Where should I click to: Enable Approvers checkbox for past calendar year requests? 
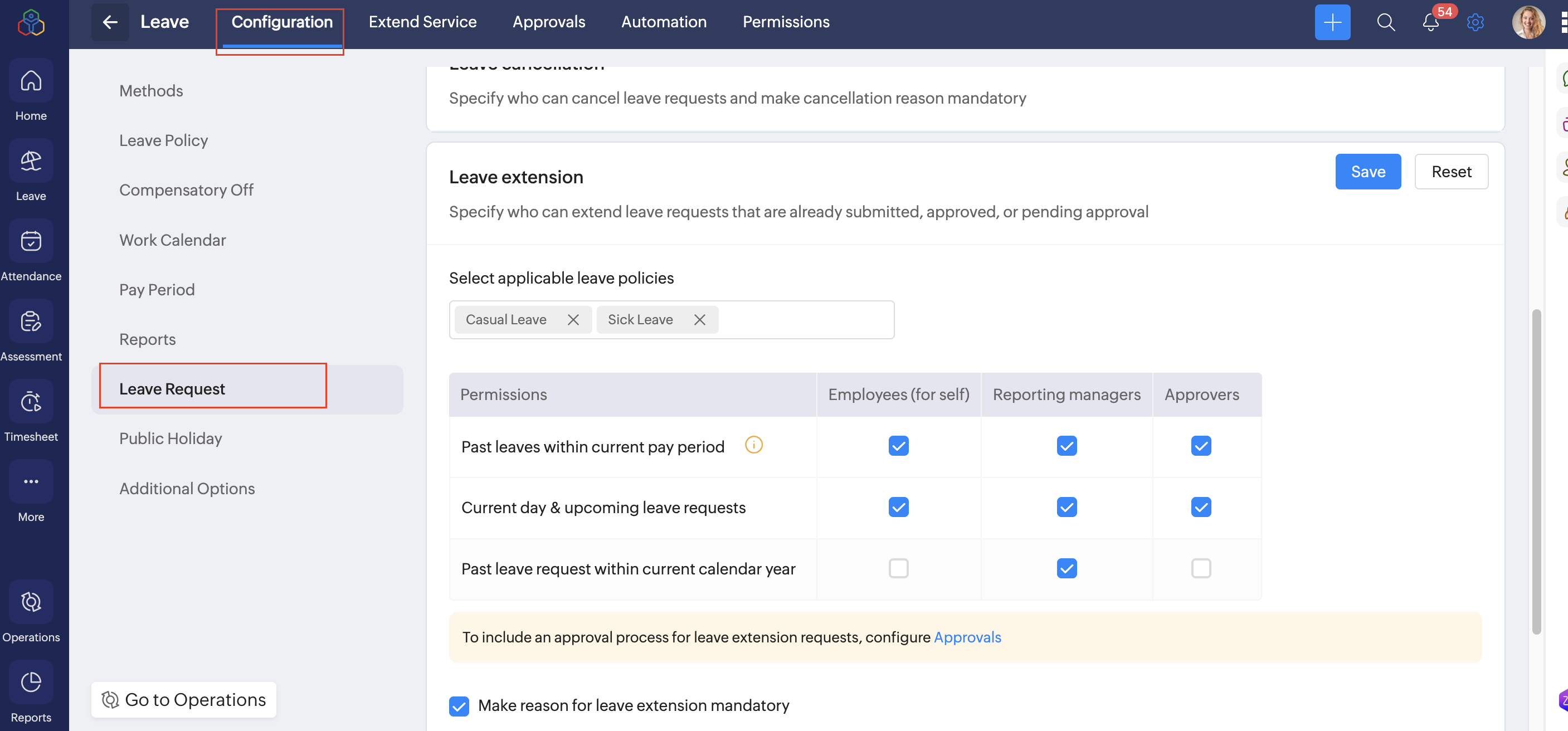1200,568
